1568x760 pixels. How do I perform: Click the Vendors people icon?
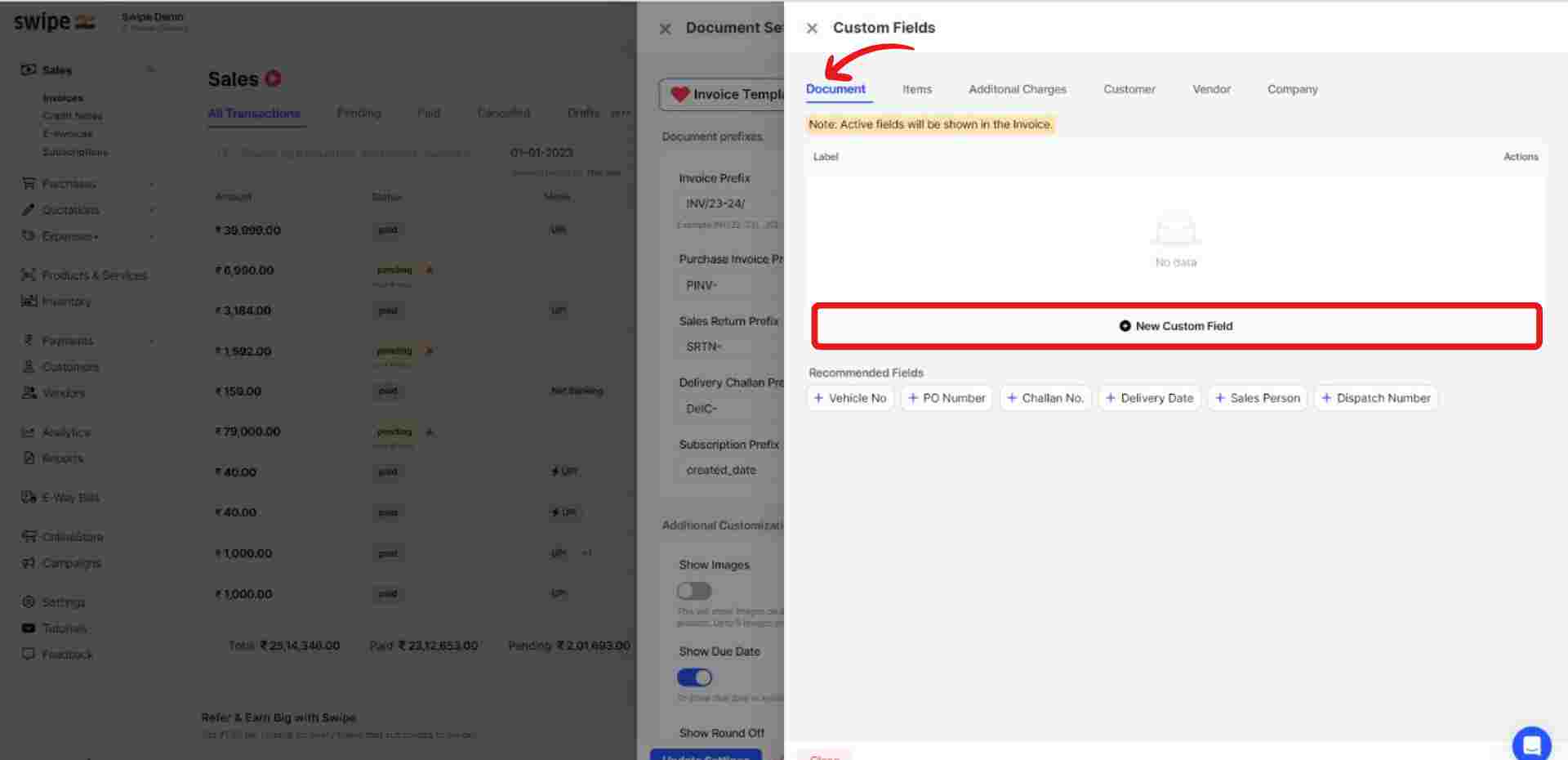click(x=29, y=393)
